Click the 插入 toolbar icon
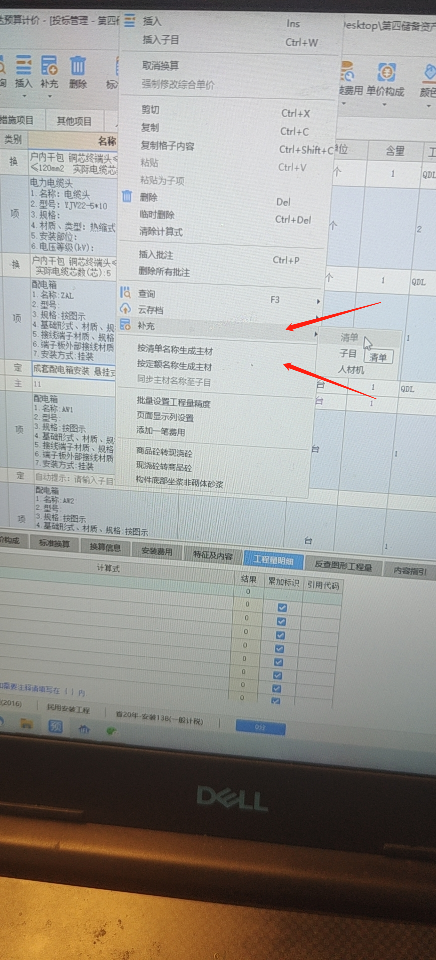Screen dimensions: 436x960 coord(23,65)
